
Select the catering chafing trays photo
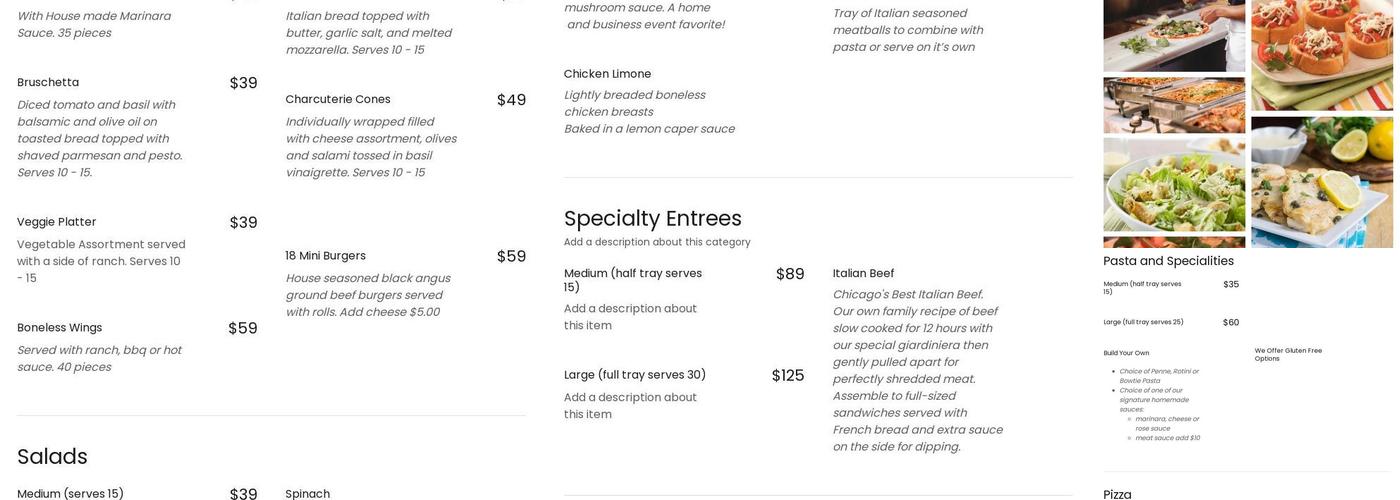tap(1174, 105)
